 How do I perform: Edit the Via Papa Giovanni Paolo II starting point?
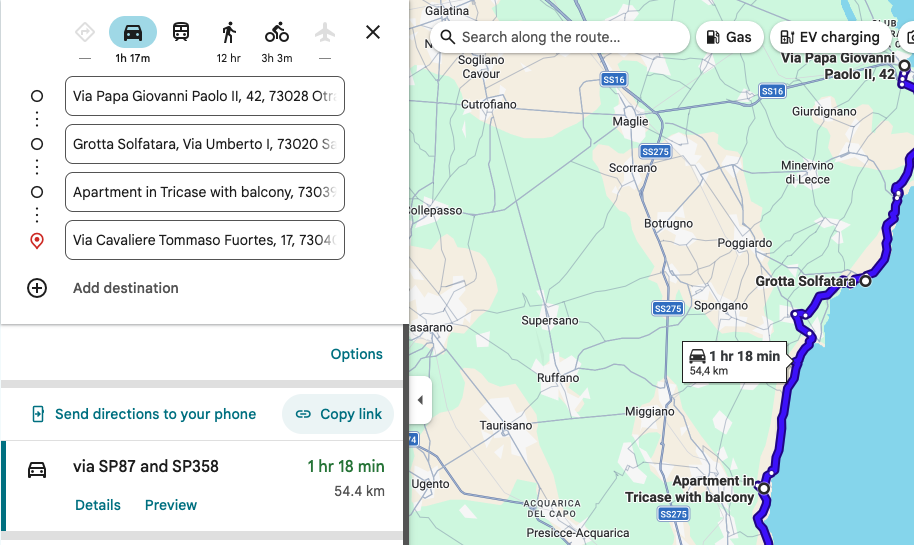click(205, 96)
